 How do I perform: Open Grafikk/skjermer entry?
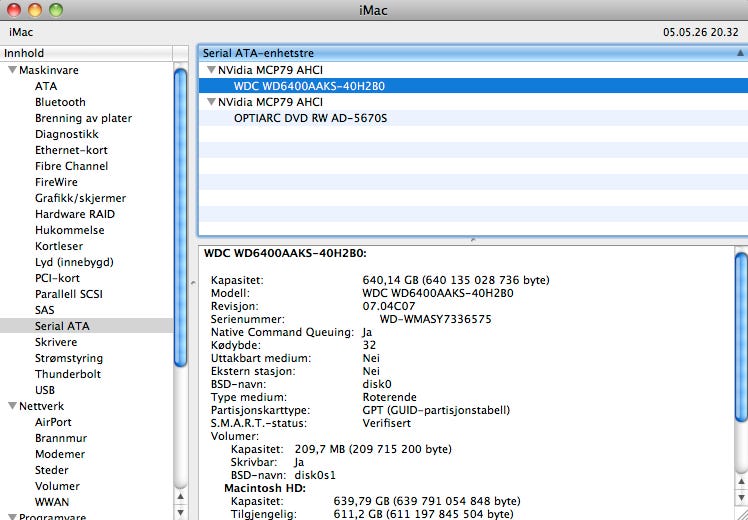[81, 198]
